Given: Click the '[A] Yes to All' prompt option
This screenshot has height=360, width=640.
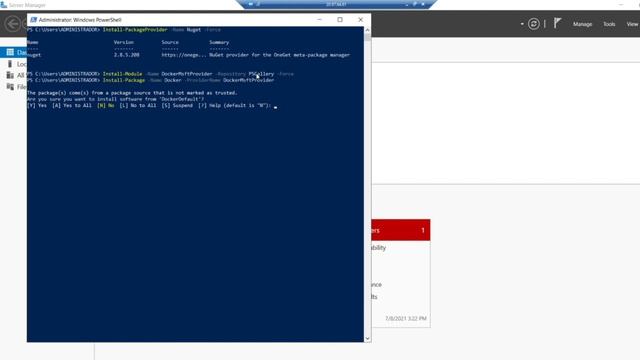Looking at the screenshot, I should [72, 105].
